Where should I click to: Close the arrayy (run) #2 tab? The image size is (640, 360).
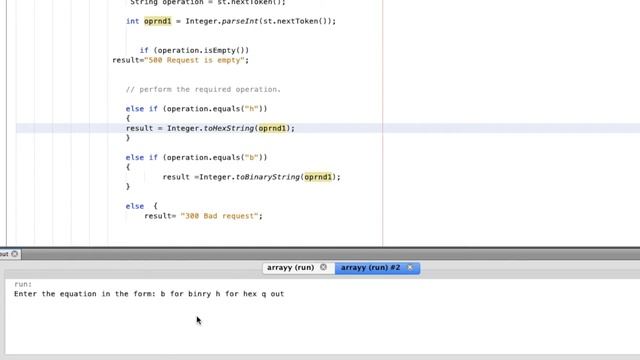[410, 268]
